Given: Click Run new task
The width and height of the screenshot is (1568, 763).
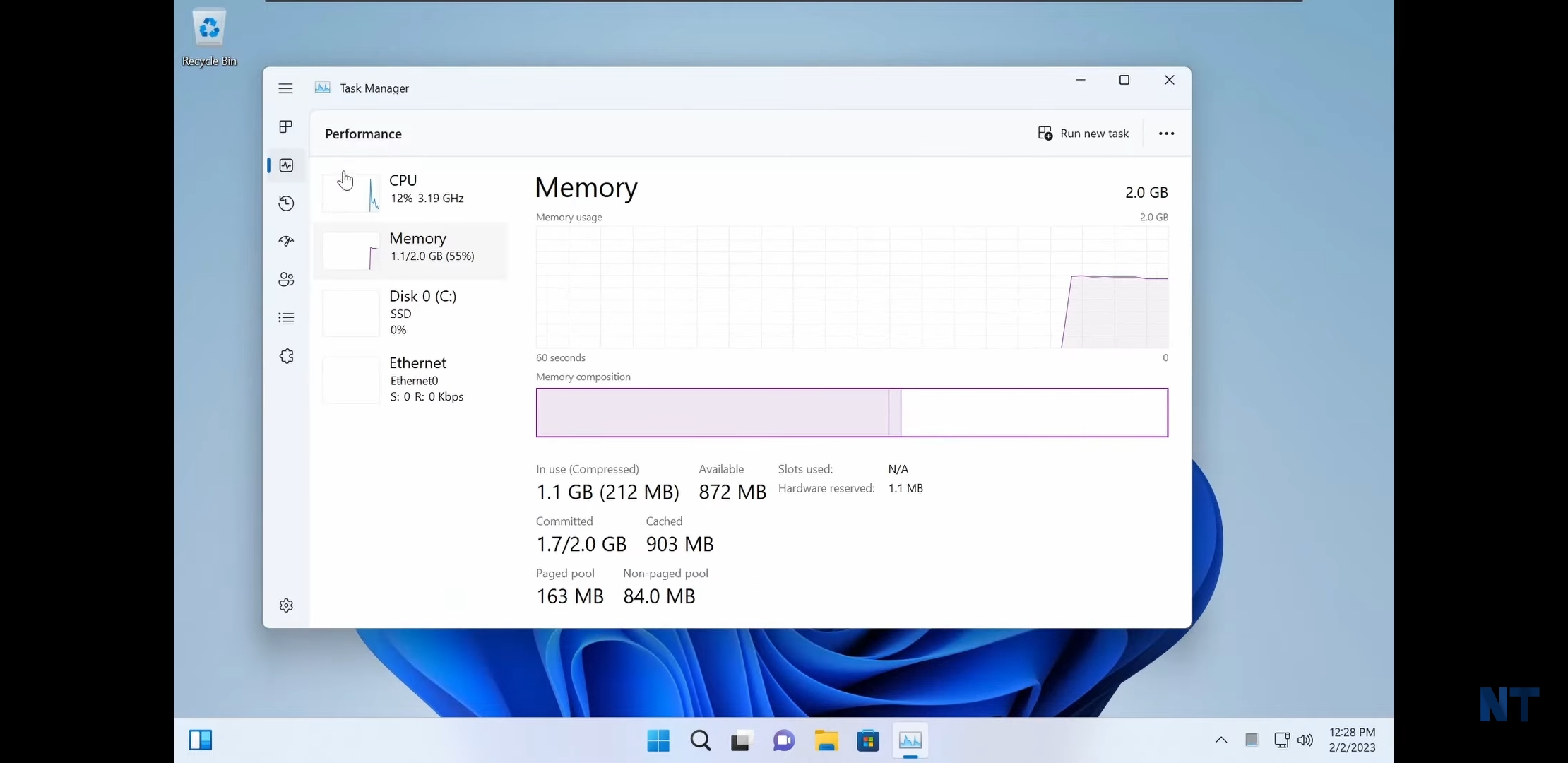Looking at the screenshot, I should coord(1084,133).
